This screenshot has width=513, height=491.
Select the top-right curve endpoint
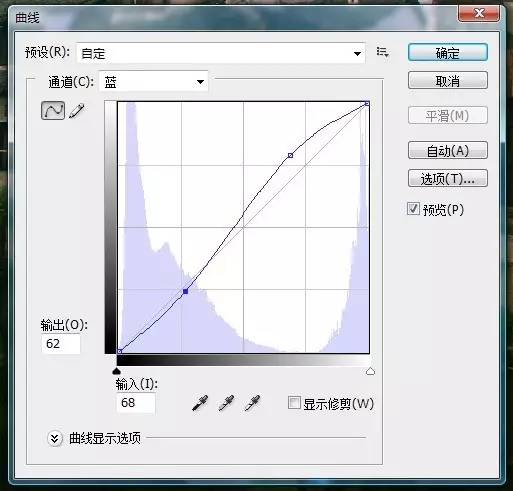(x=367, y=104)
